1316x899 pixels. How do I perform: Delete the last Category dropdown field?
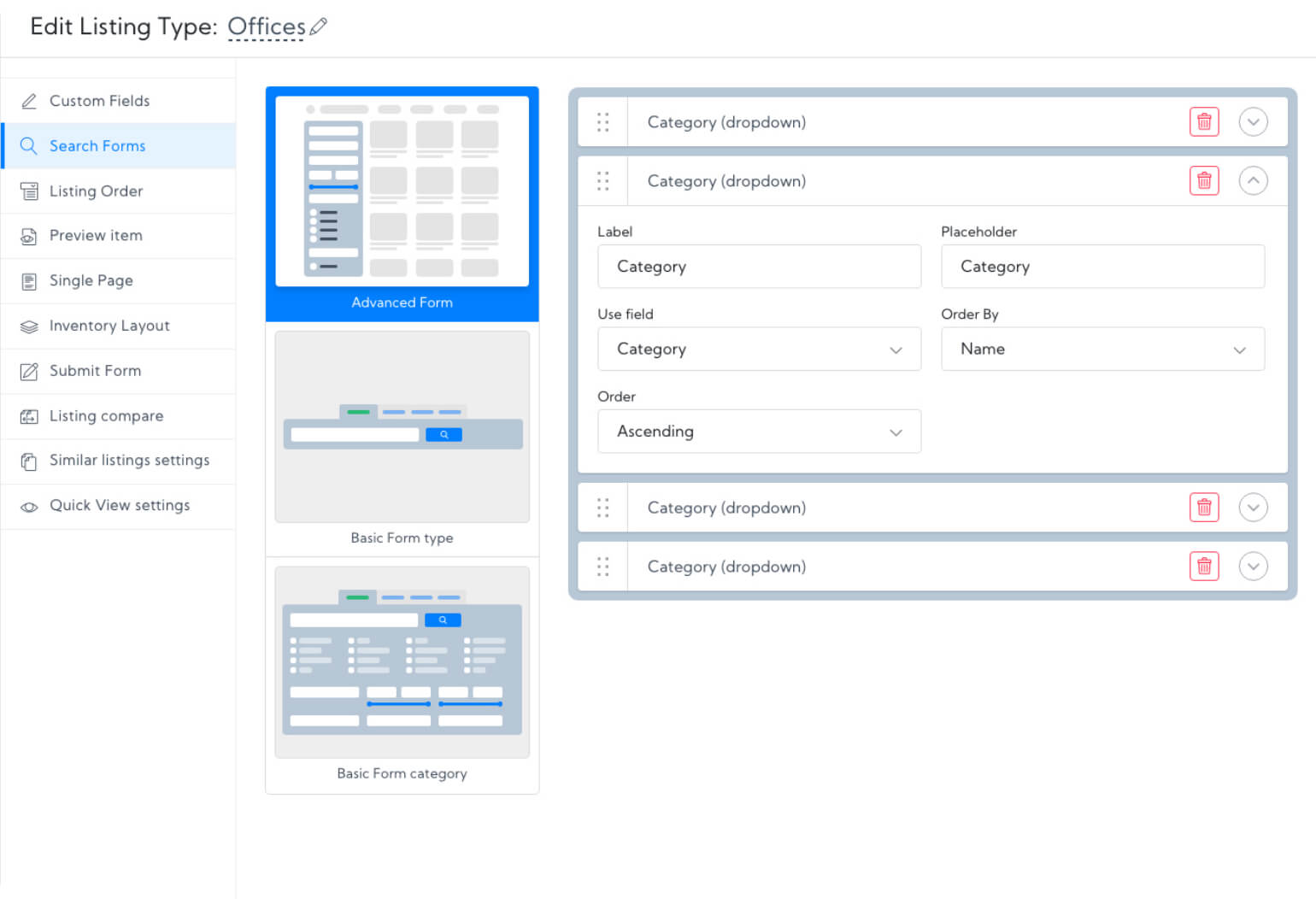pos(1204,566)
